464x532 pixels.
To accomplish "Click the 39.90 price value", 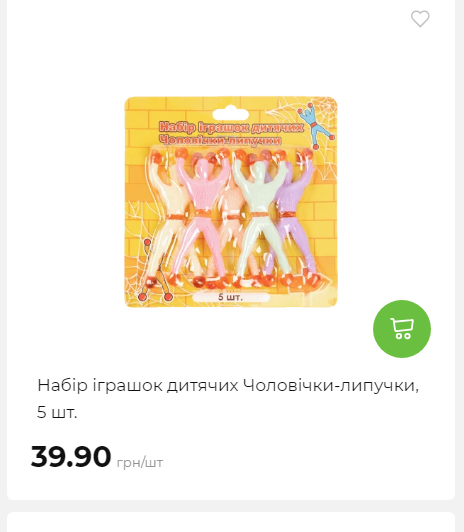I will click(x=71, y=457).
